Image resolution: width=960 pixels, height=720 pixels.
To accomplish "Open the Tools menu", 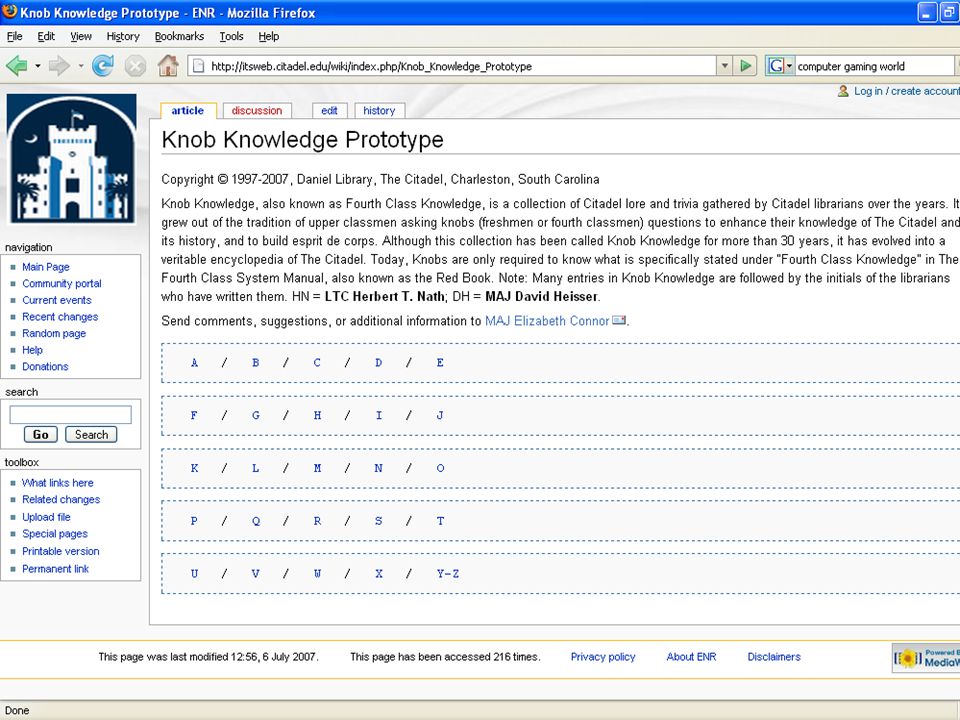I will click(x=231, y=36).
